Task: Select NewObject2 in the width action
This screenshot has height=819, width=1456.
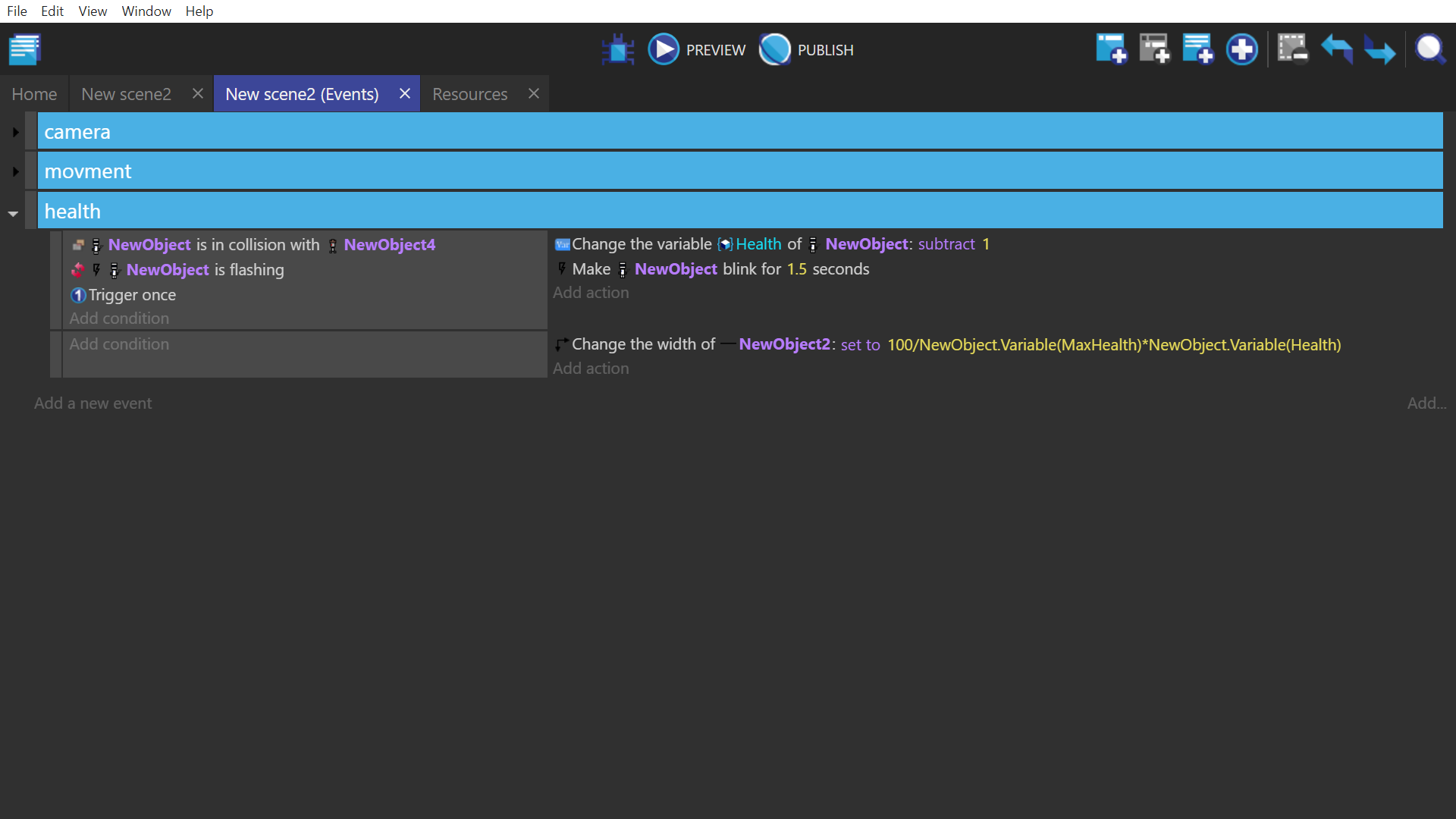Action: click(785, 344)
